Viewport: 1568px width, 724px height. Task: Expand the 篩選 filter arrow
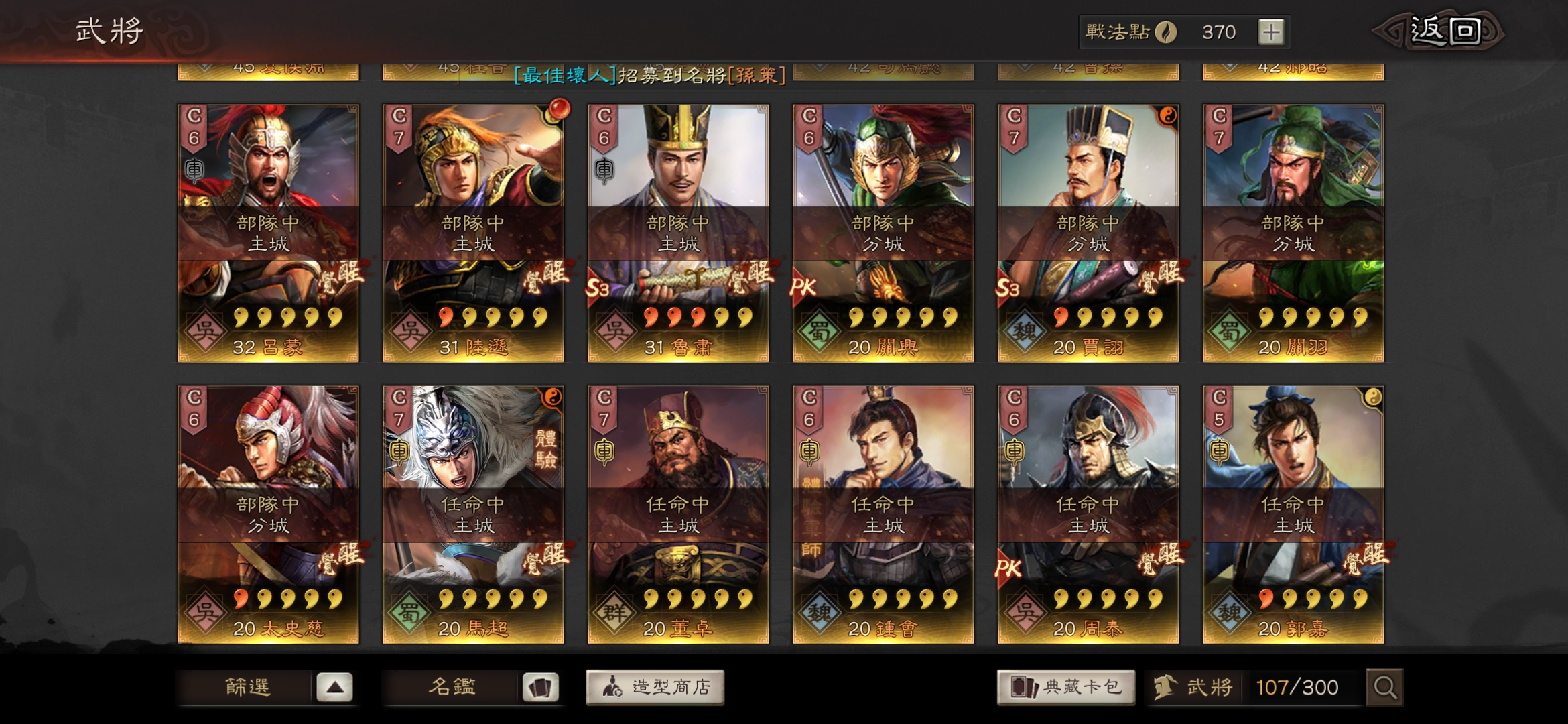tap(334, 687)
